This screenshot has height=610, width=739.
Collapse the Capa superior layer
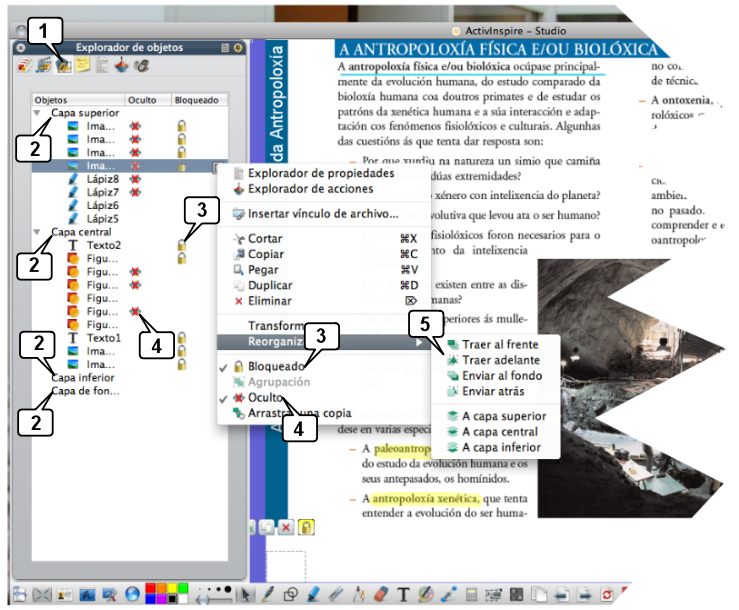pos(37,113)
